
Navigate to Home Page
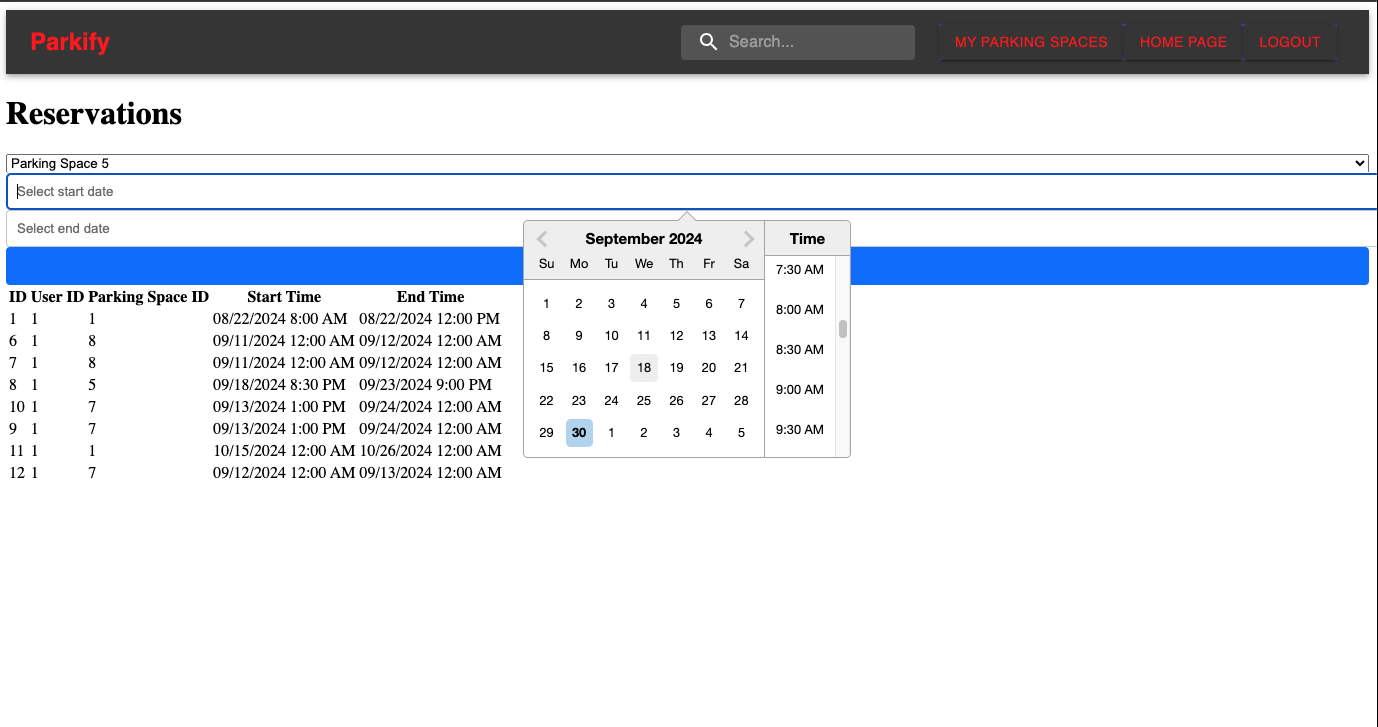[x=1183, y=42]
